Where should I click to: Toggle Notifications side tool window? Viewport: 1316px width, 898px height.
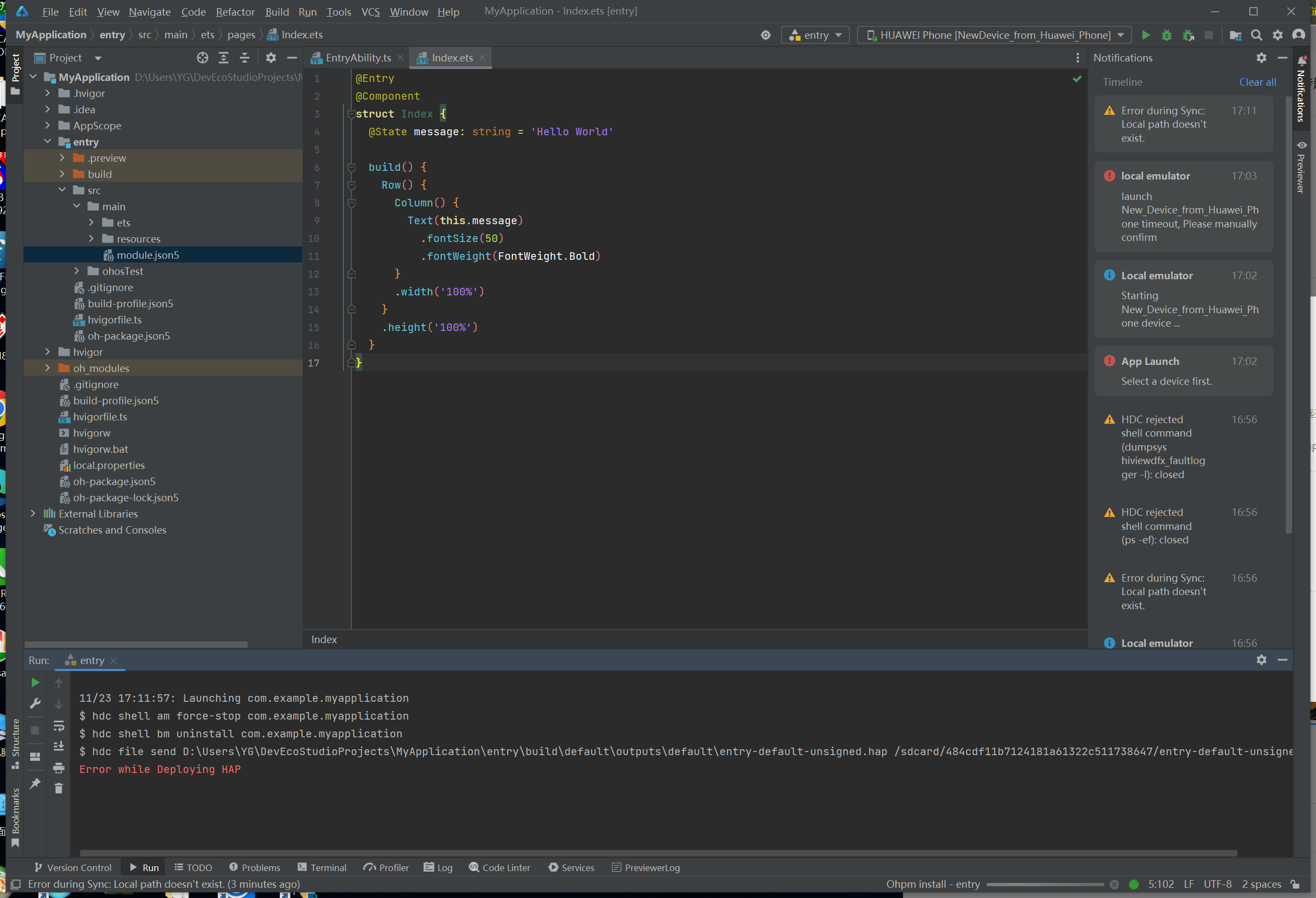point(1301,89)
